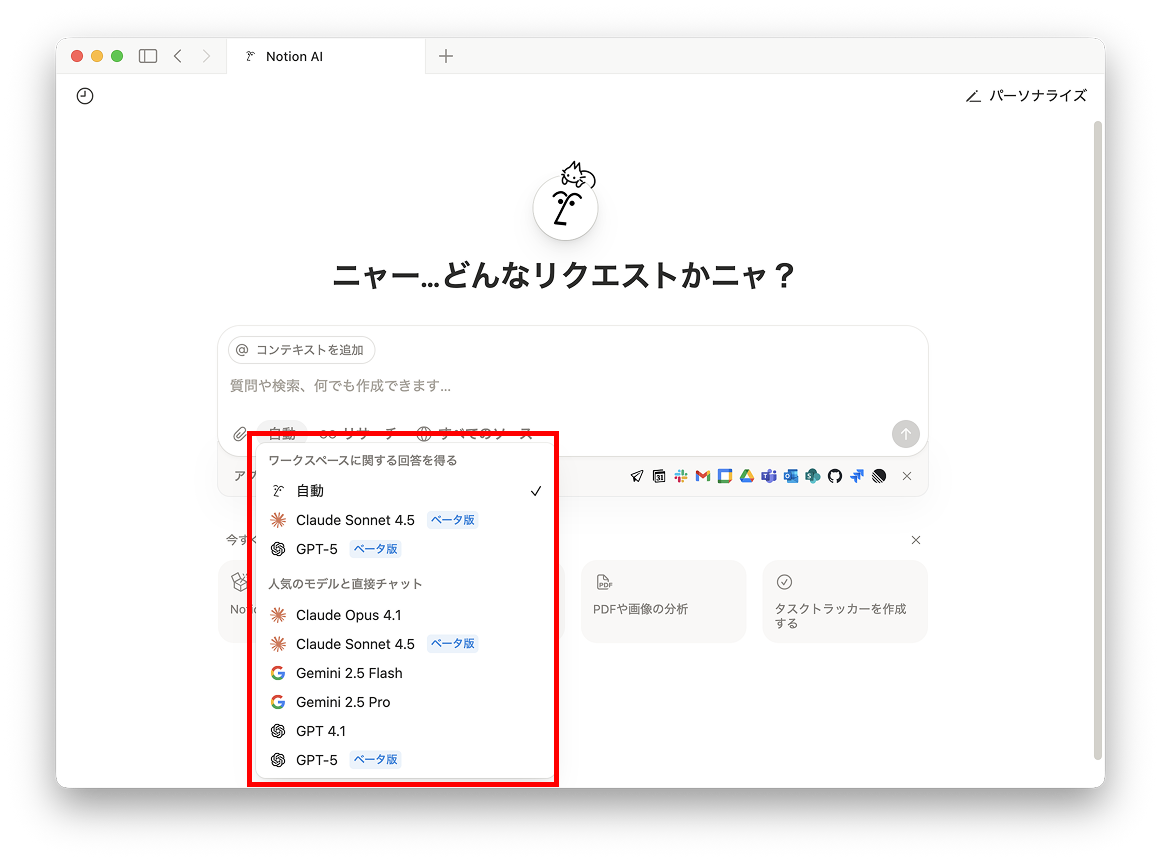Click the Microsoft Teams icon
1161x862 pixels.
[x=769, y=476]
